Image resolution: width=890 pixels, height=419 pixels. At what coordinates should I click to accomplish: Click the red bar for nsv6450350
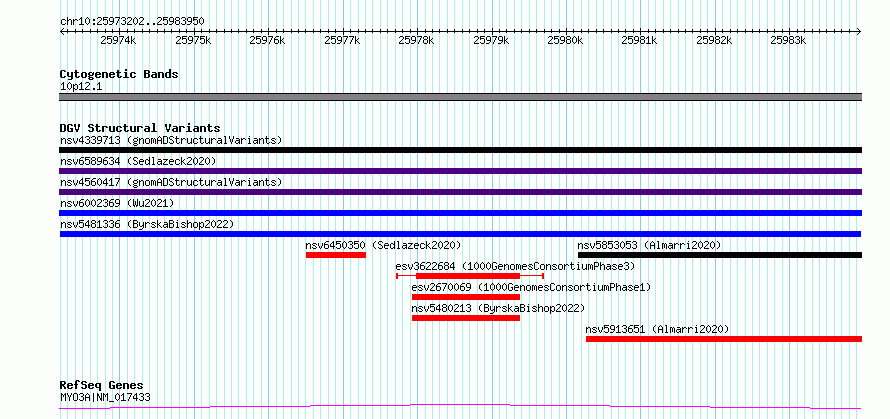click(336, 255)
